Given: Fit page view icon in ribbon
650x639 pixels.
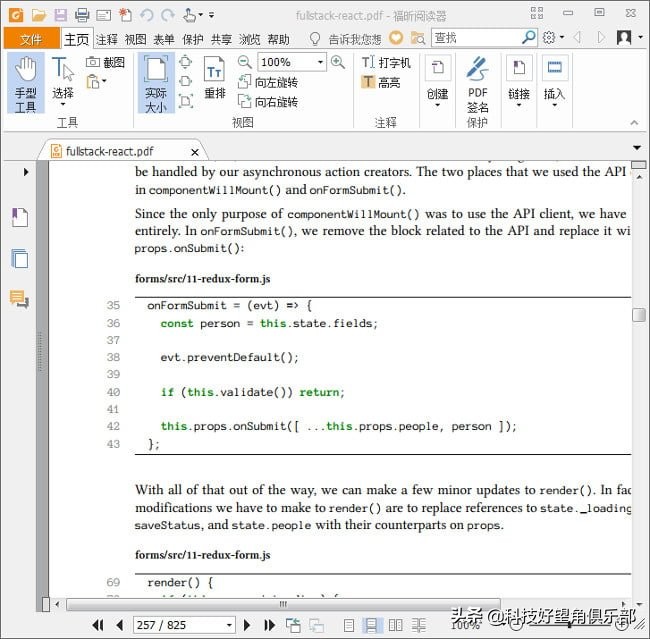Looking at the screenshot, I should (185, 62).
